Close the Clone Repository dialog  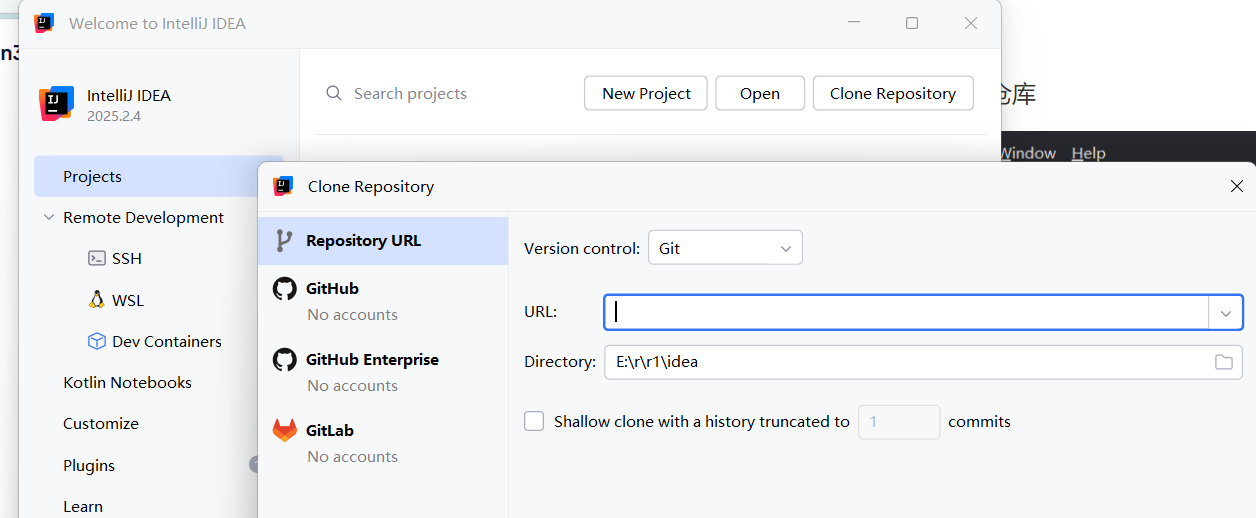(x=1237, y=186)
